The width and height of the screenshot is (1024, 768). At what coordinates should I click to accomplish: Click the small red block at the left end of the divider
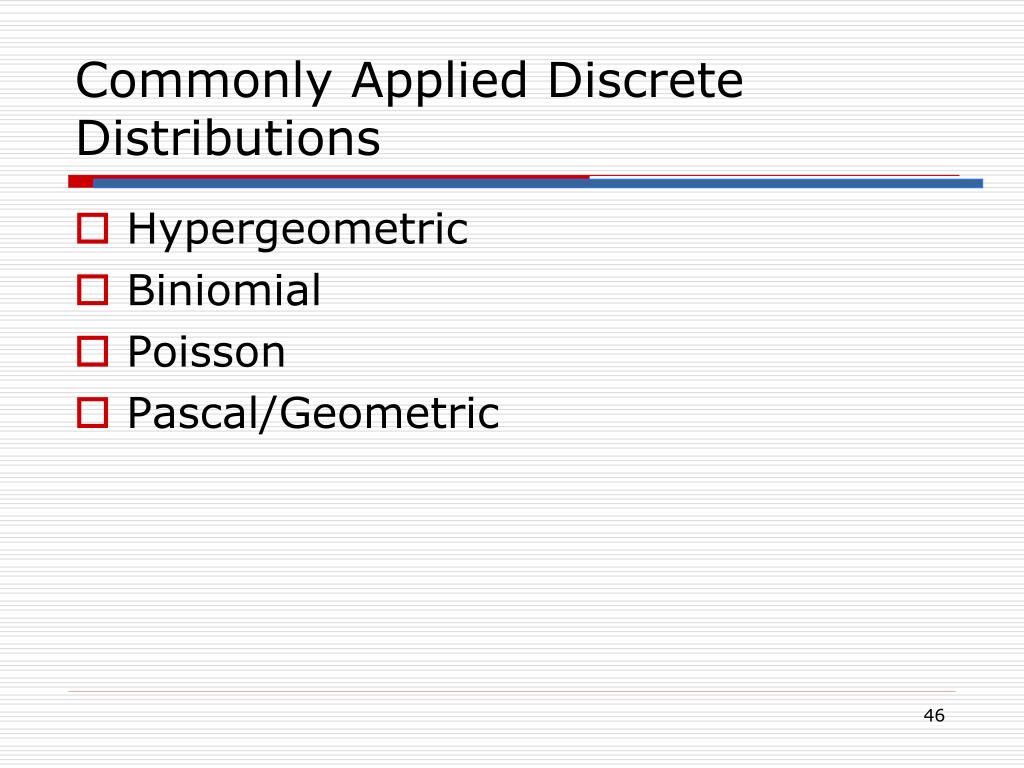coord(80,182)
